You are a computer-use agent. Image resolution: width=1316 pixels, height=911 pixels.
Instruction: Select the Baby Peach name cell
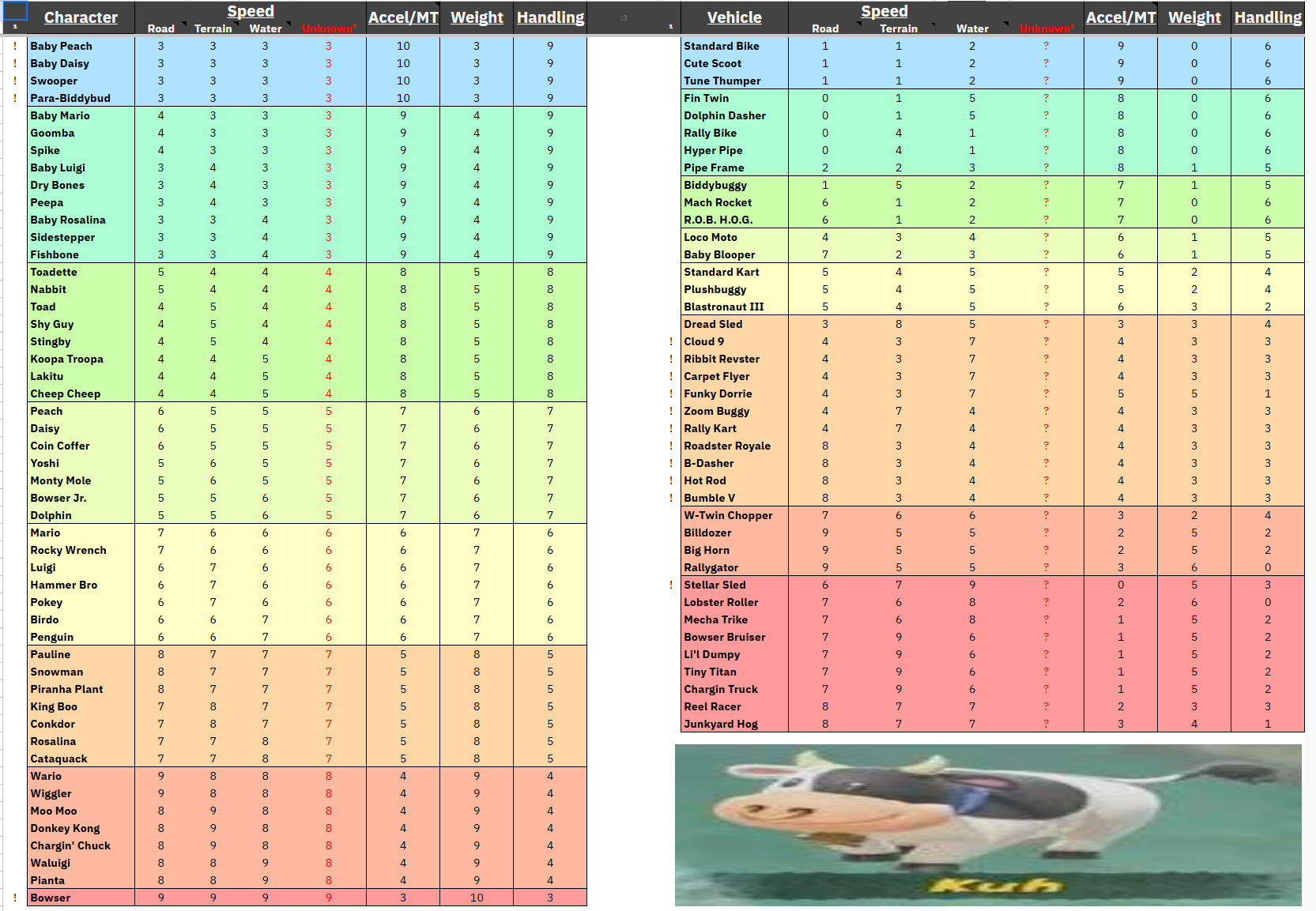click(81, 46)
